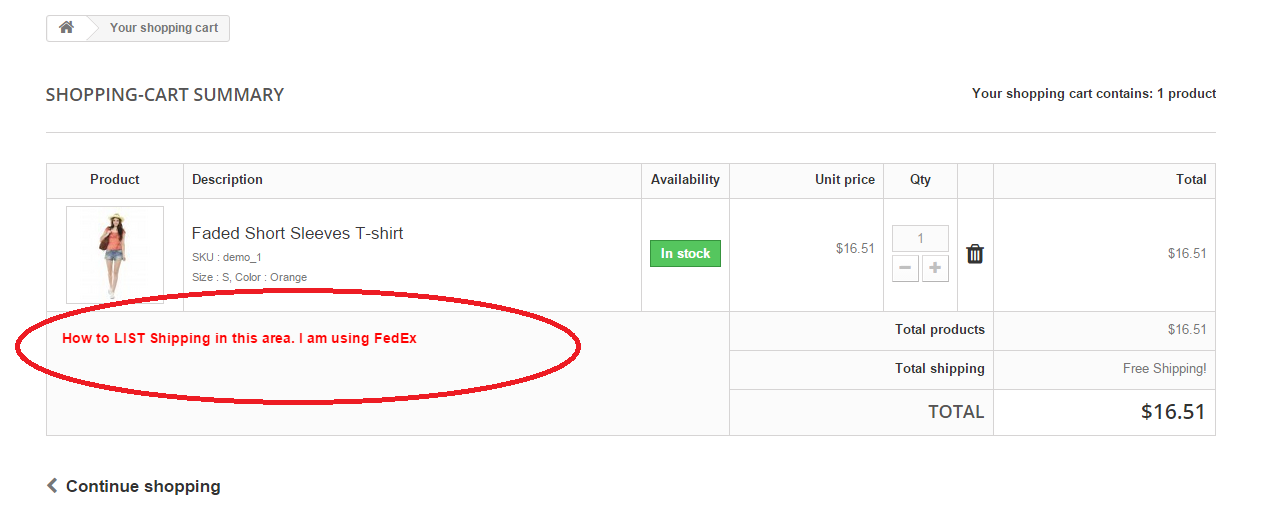Focus the quantity input field
1279x514 pixels.
point(920,239)
